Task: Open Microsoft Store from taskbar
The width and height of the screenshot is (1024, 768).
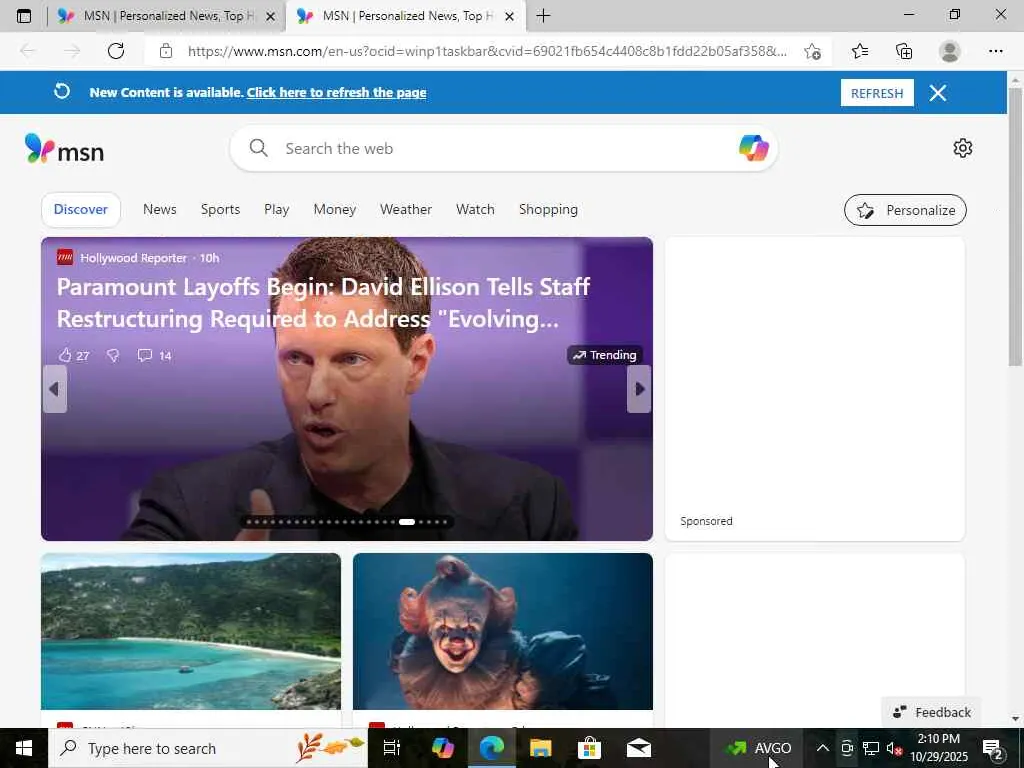Action: click(x=589, y=748)
